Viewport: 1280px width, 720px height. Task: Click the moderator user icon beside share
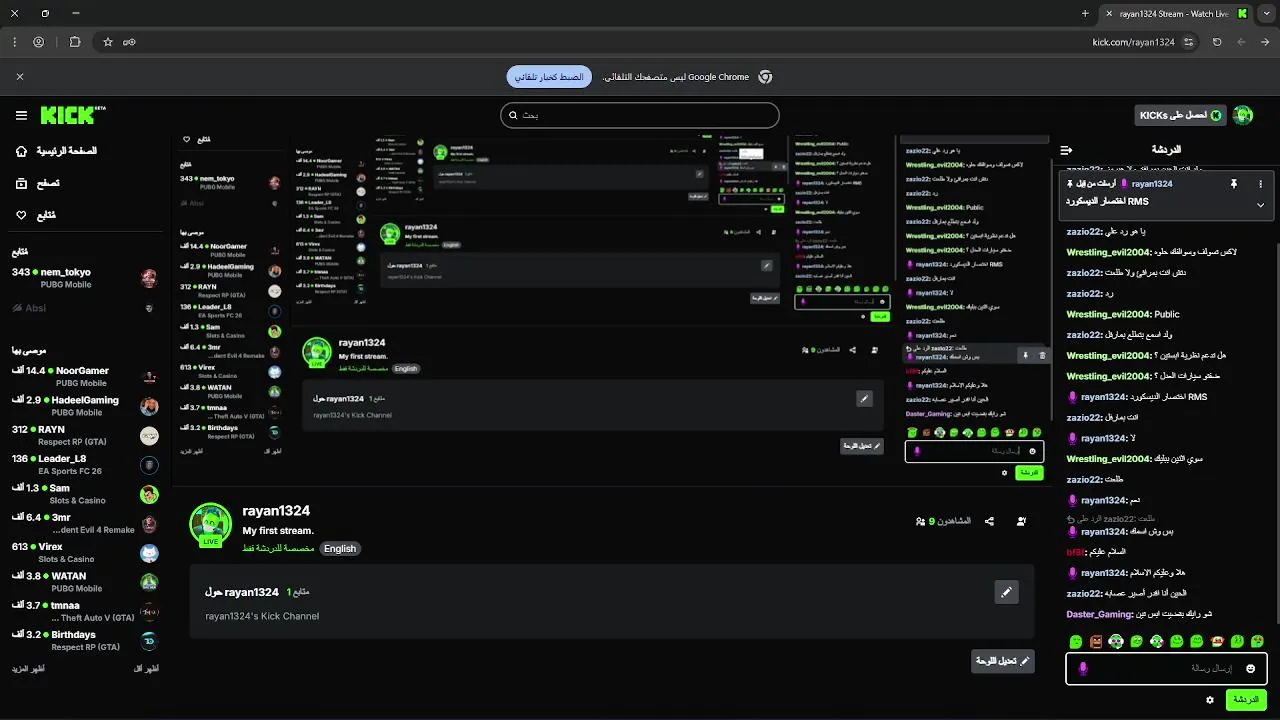pos(1021,521)
